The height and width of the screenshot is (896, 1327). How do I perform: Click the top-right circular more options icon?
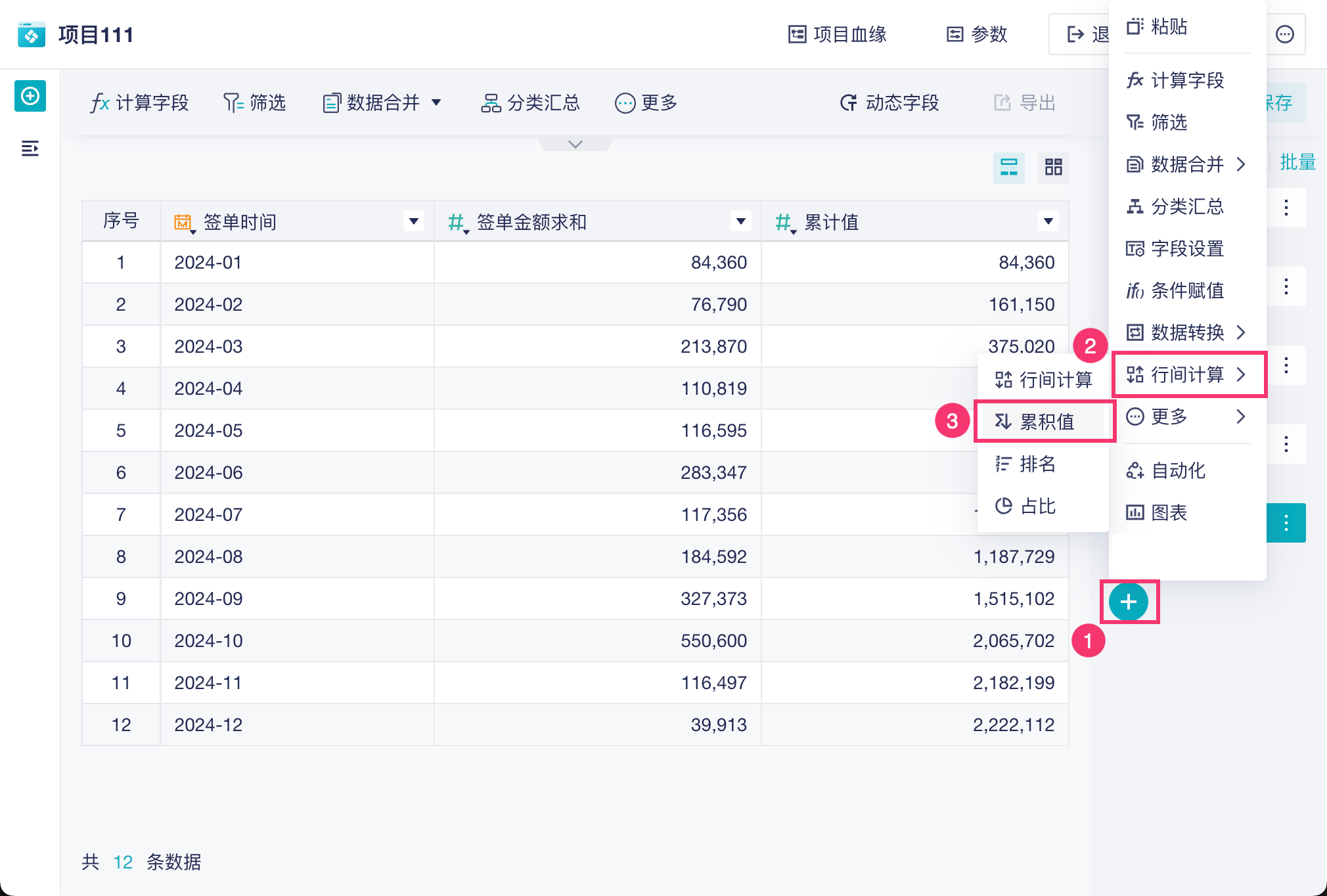coord(1284,34)
